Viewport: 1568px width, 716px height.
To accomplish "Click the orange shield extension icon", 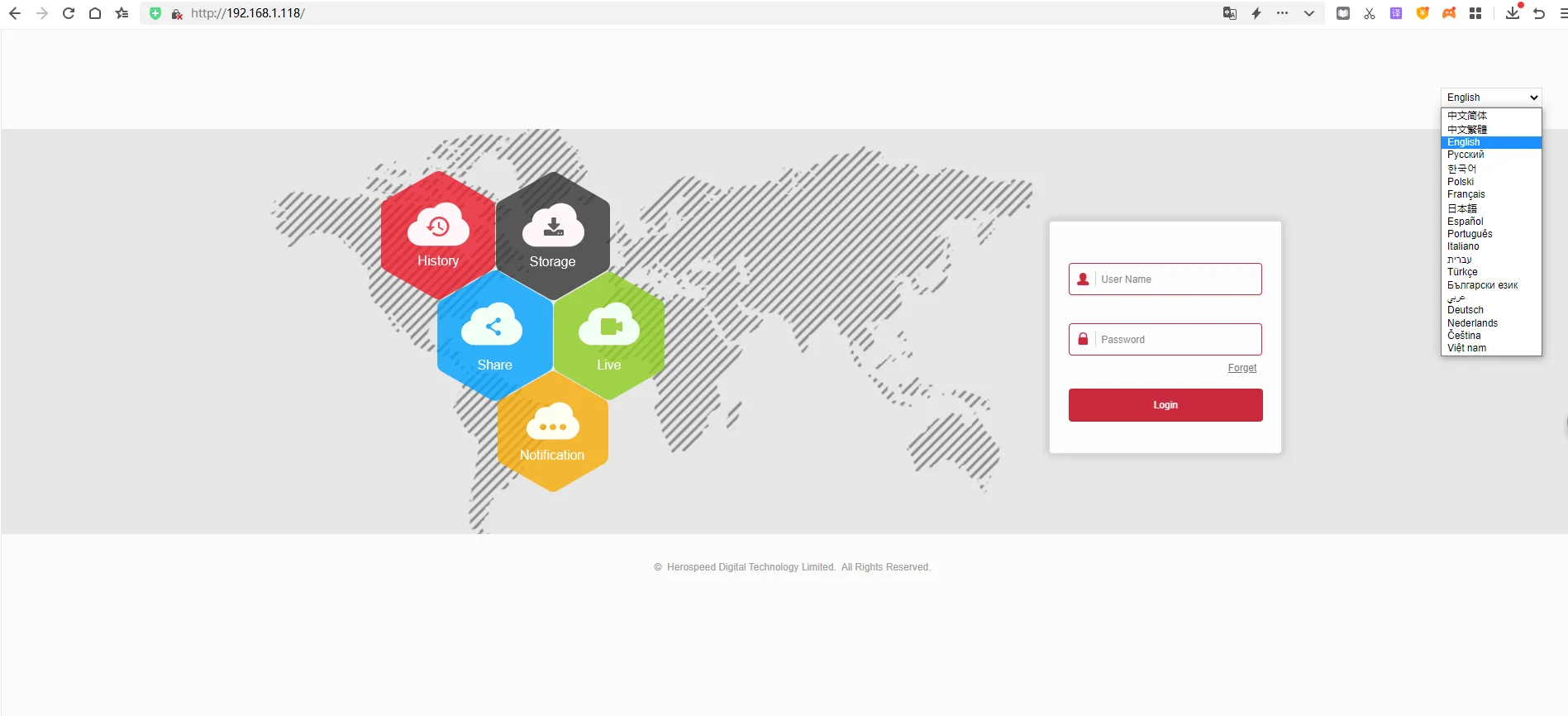I will [1423, 13].
